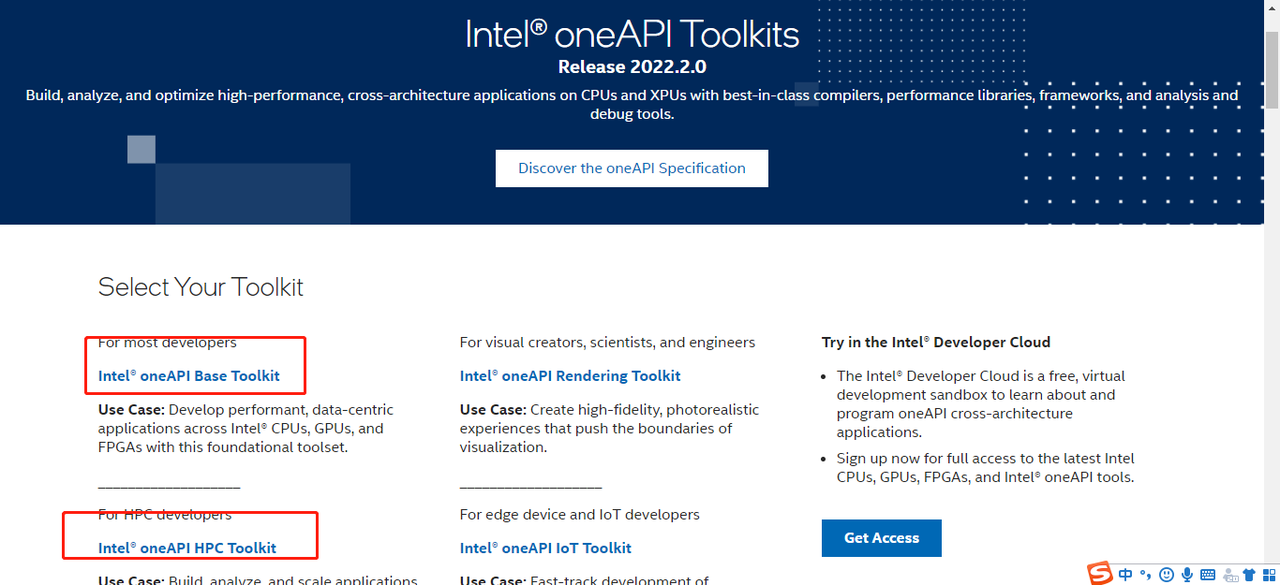Open the IME skin shirt icon
This screenshot has height=585, width=1280.
pyautogui.click(x=1248, y=575)
